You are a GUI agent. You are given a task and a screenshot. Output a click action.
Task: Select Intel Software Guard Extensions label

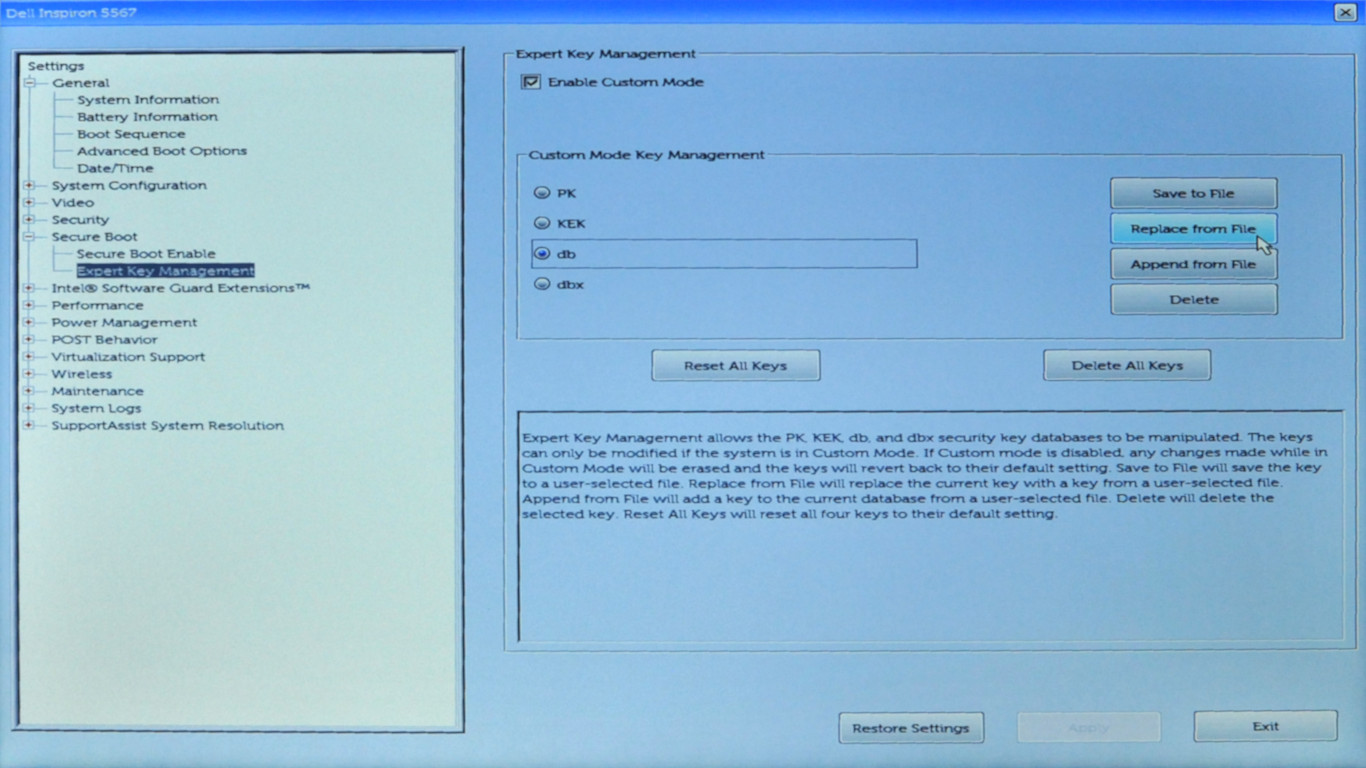(x=181, y=288)
